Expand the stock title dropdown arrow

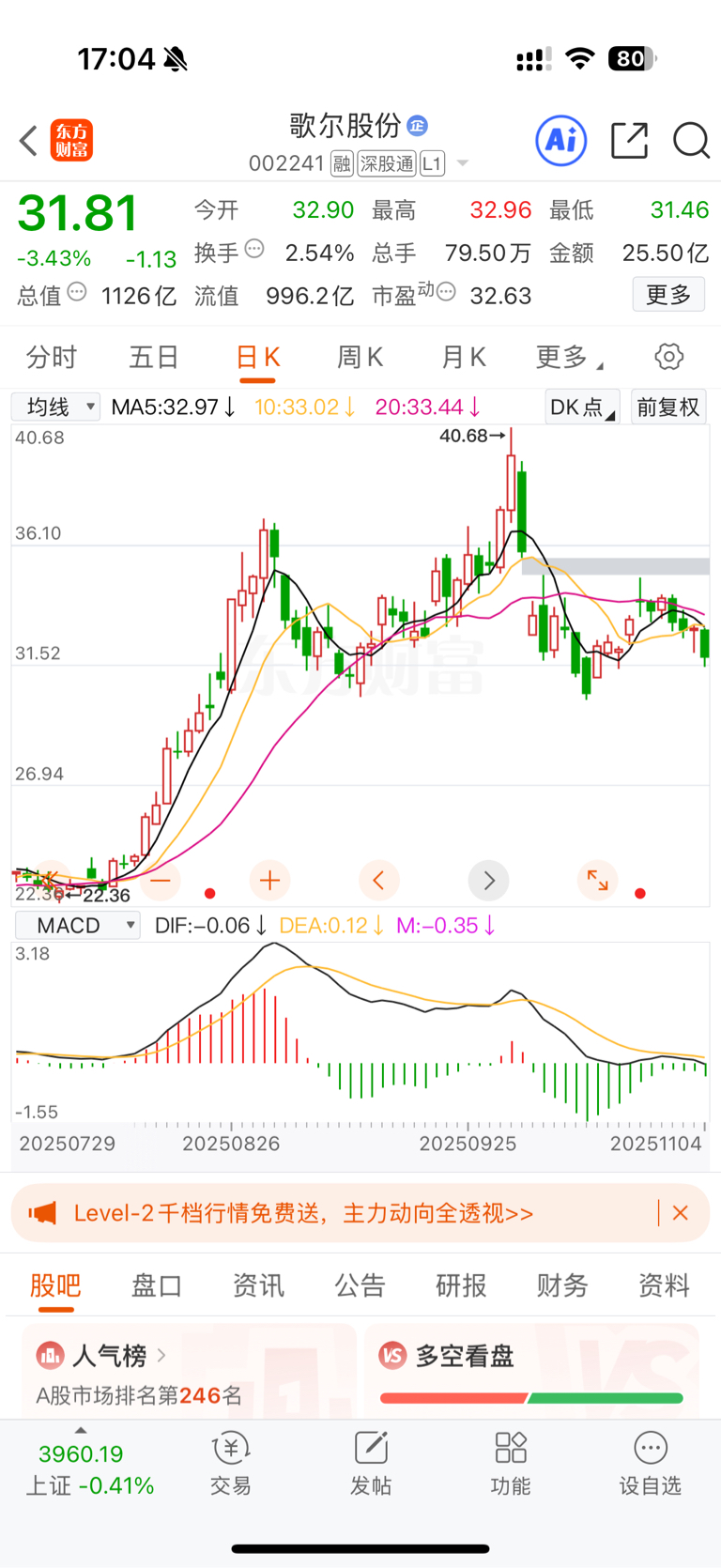[x=462, y=164]
